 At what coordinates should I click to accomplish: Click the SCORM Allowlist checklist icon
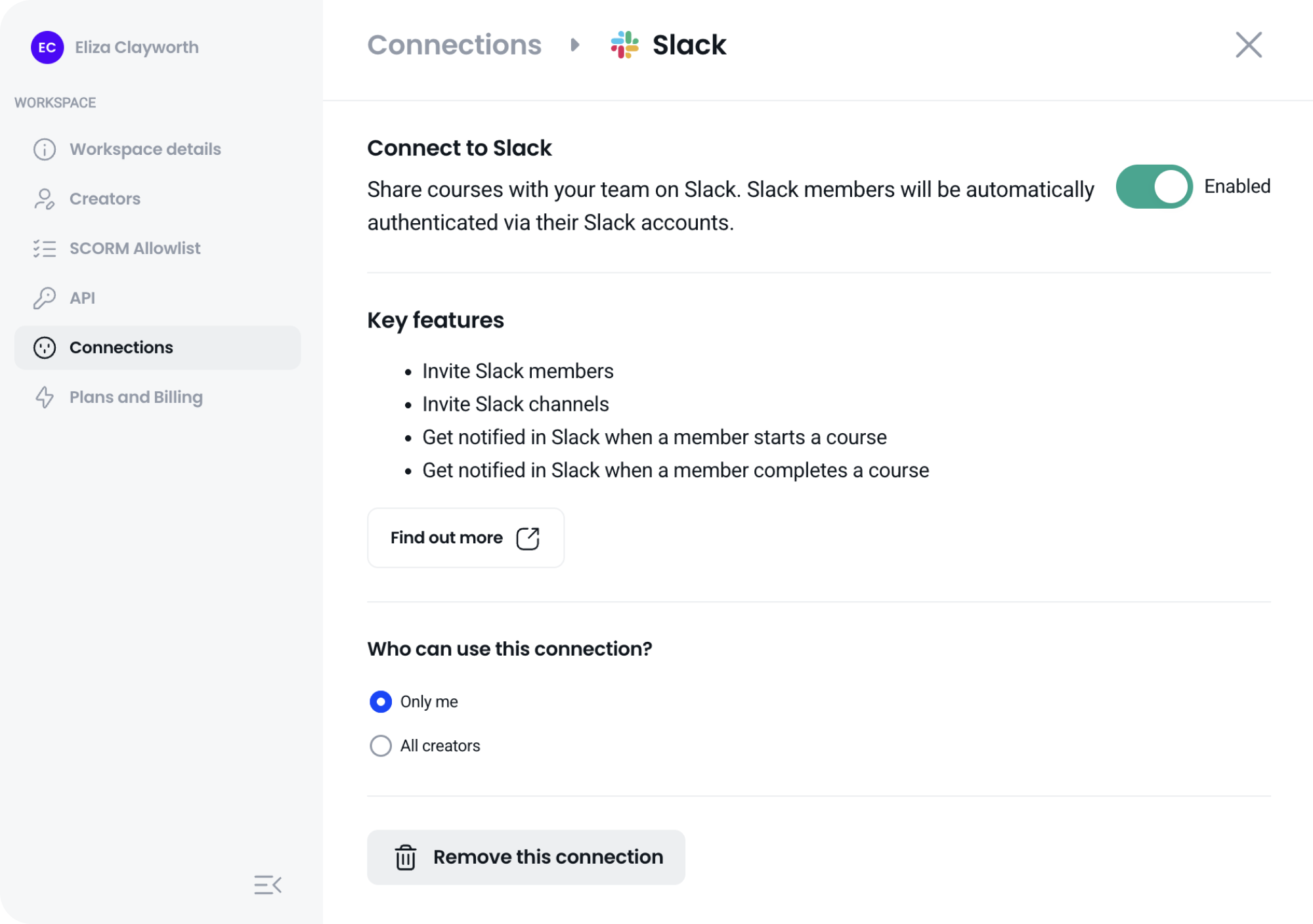tap(45, 248)
